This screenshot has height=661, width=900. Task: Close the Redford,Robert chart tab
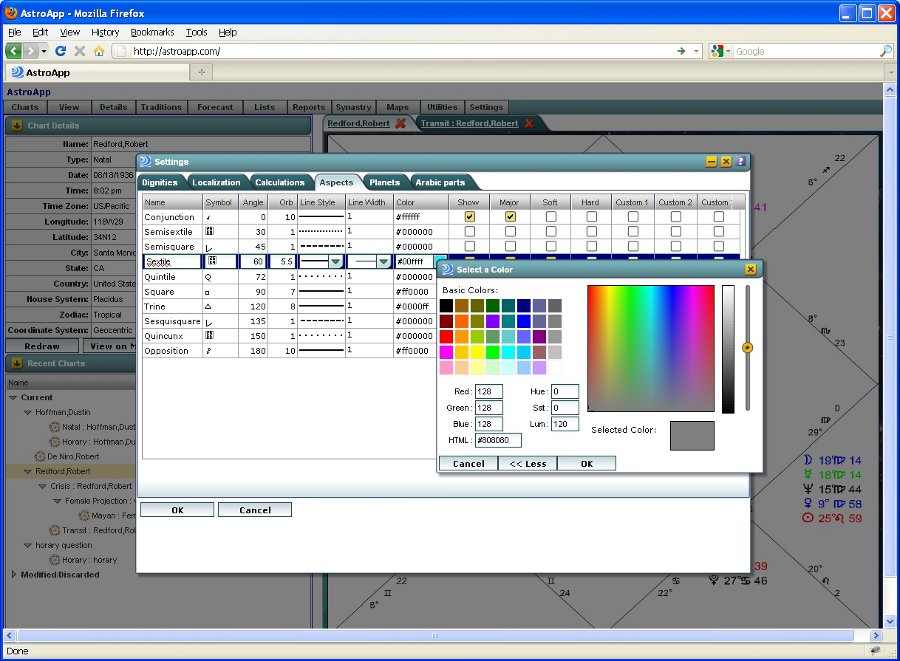click(x=400, y=124)
